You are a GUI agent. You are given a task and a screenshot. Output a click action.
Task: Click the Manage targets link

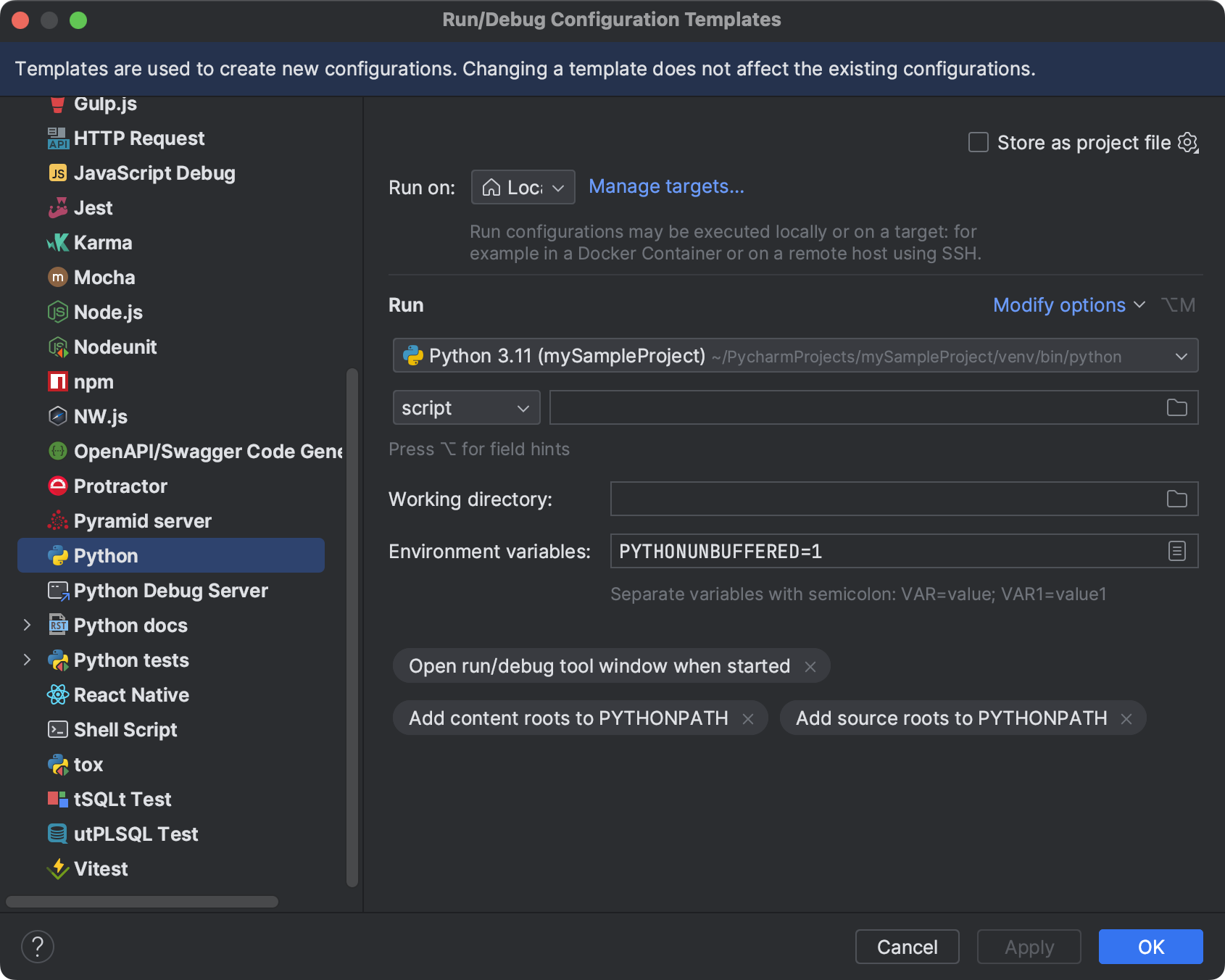pyautogui.click(x=666, y=186)
